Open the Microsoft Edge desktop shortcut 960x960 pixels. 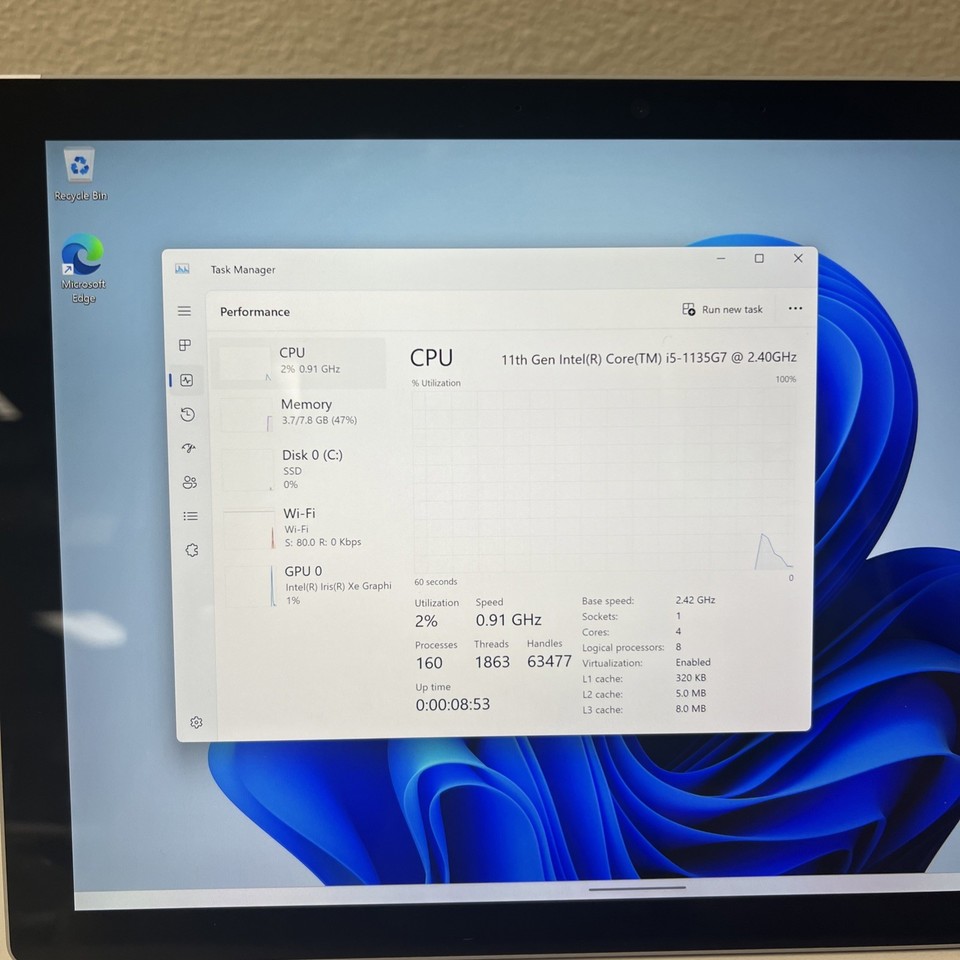pyautogui.click(x=83, y=269)
